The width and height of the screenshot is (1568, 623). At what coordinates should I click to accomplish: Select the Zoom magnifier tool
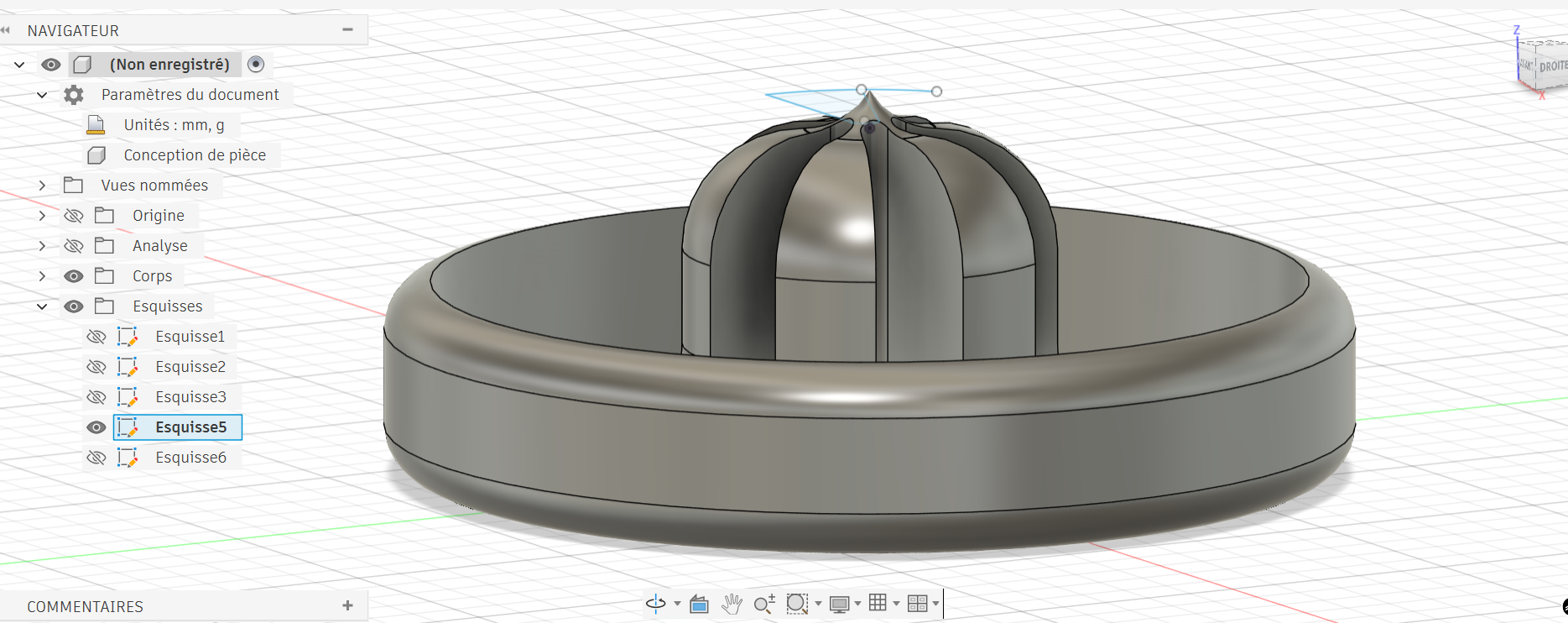click(763, 604)
